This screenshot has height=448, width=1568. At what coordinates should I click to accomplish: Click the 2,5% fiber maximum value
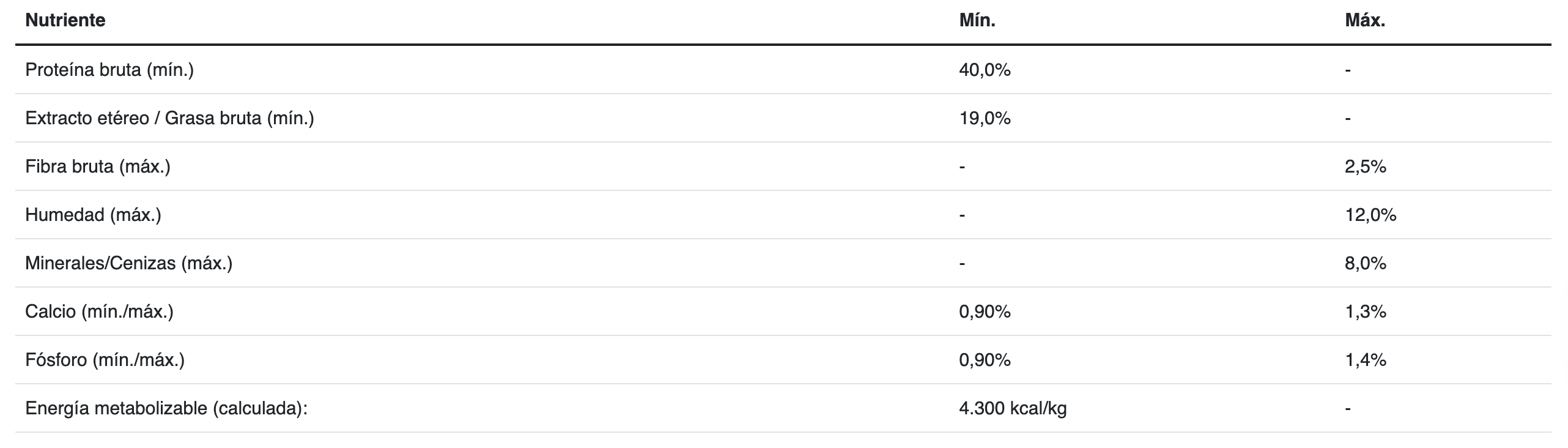point(1365,166)
